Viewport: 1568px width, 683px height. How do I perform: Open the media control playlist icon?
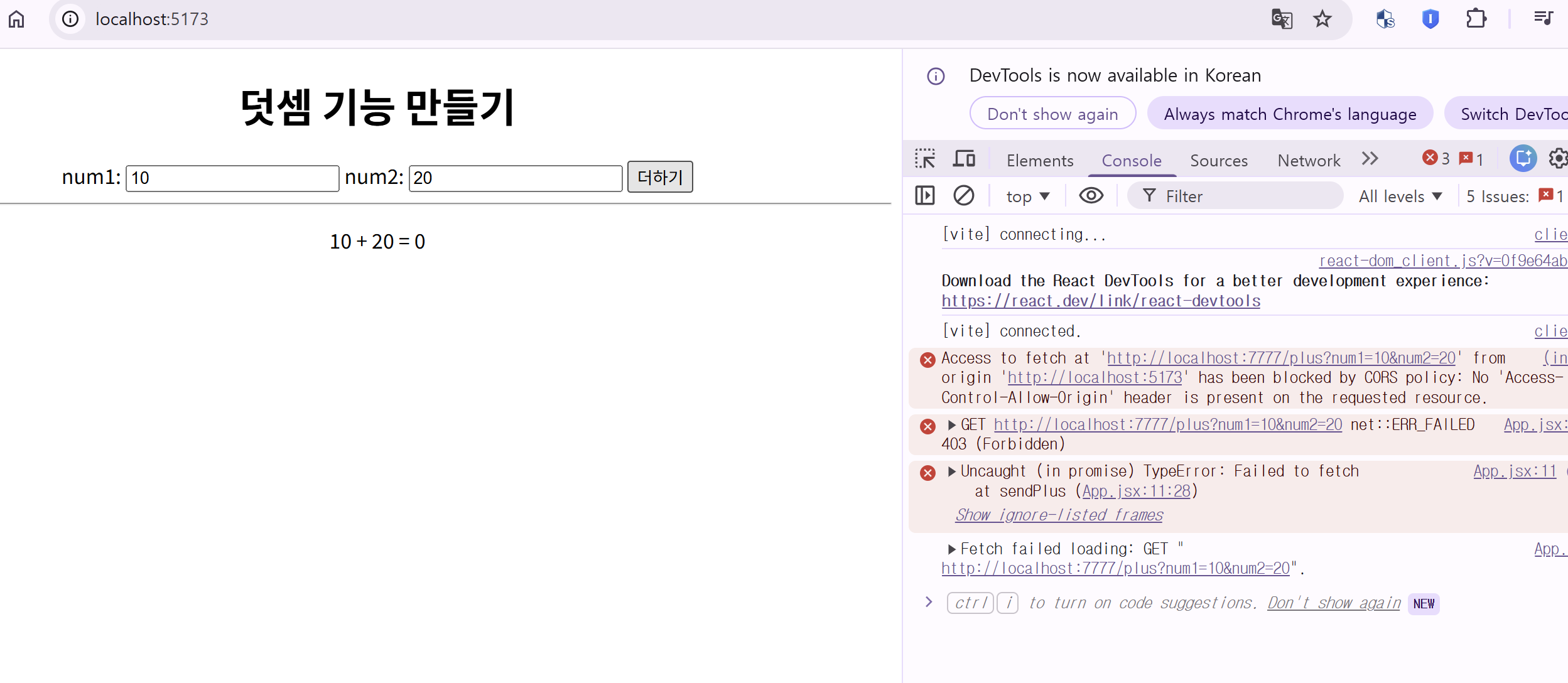pyautogui.click(x=1544, y=19)
